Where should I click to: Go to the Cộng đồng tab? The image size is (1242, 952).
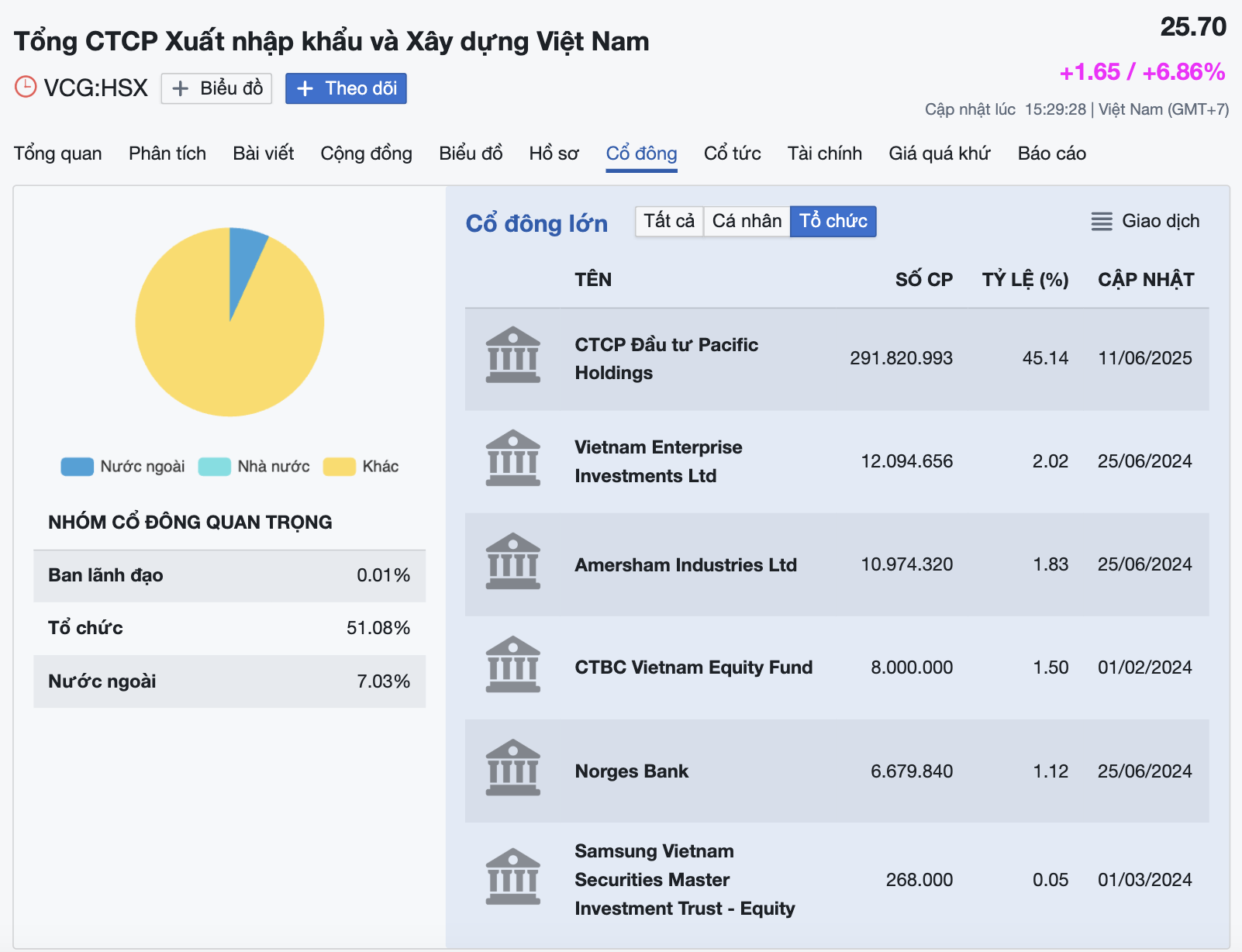367,153
